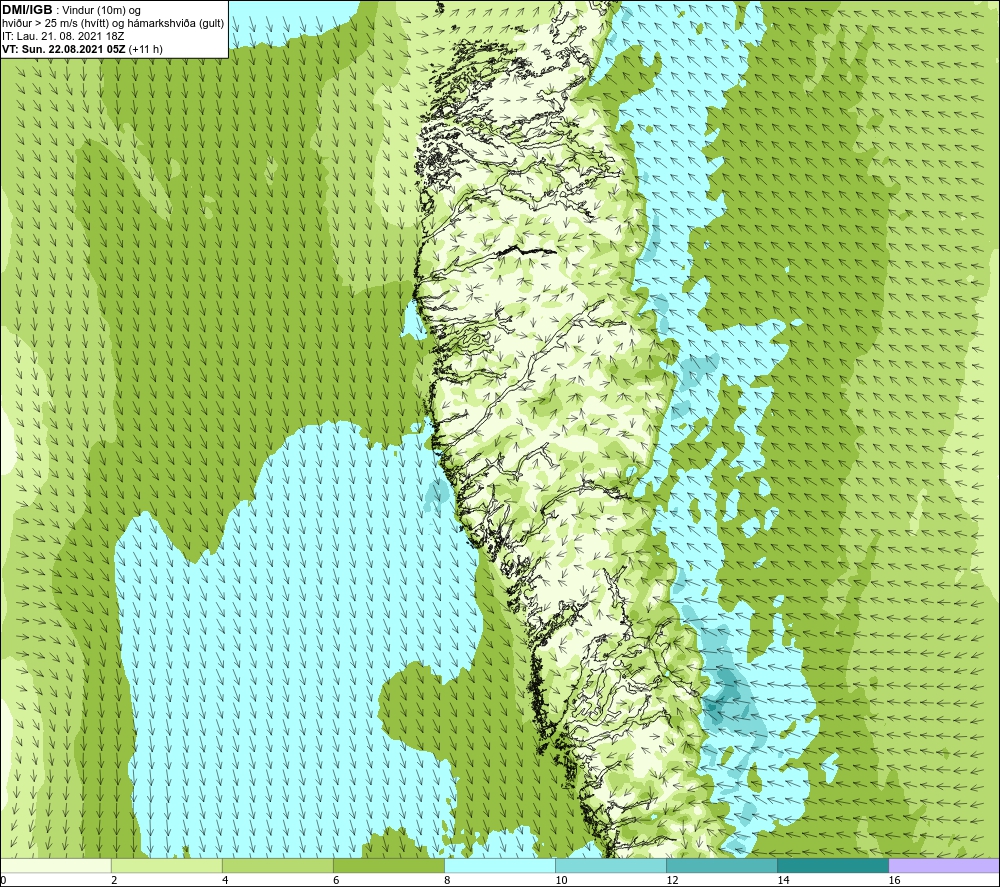1000x887 pixels.
Task: Click the scale label '2'
Action: click(x=114, y=881)
